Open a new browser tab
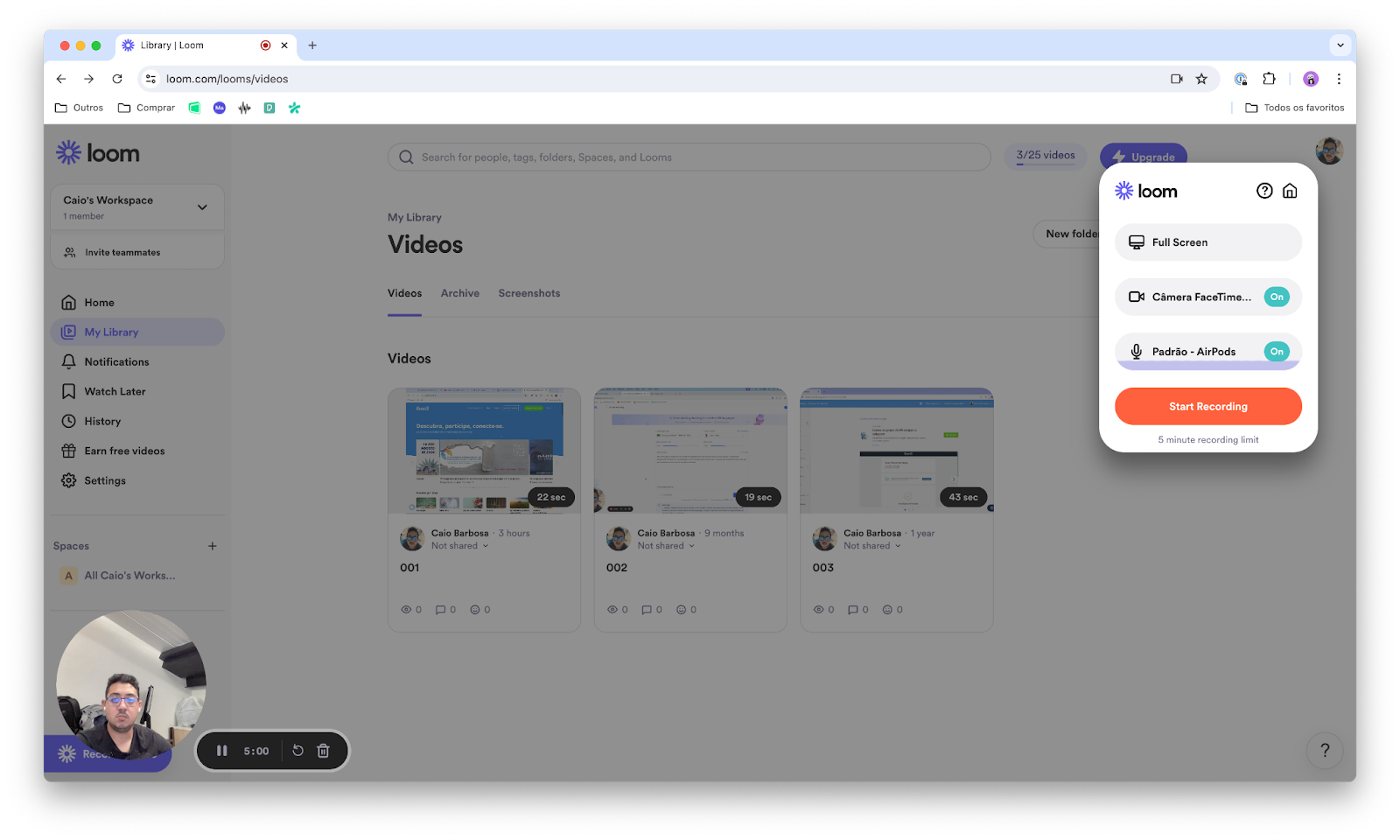The width and height of the screenshot is (1400, 840). point(312,45)
